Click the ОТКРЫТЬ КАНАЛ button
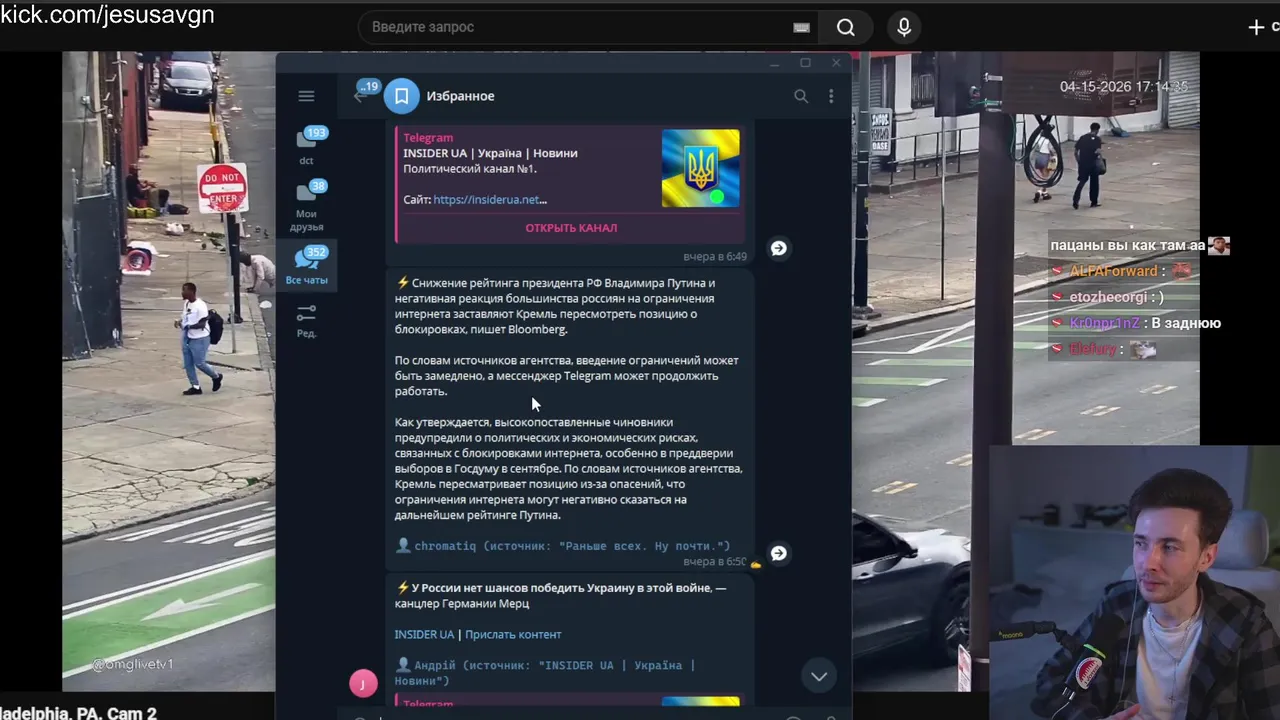Screen dimensions: 1280x720 click(x=571, y=228)
